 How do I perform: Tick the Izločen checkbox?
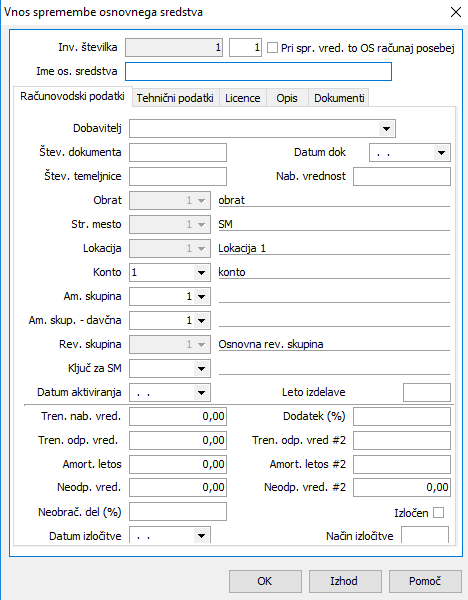(x=439, y=512)
